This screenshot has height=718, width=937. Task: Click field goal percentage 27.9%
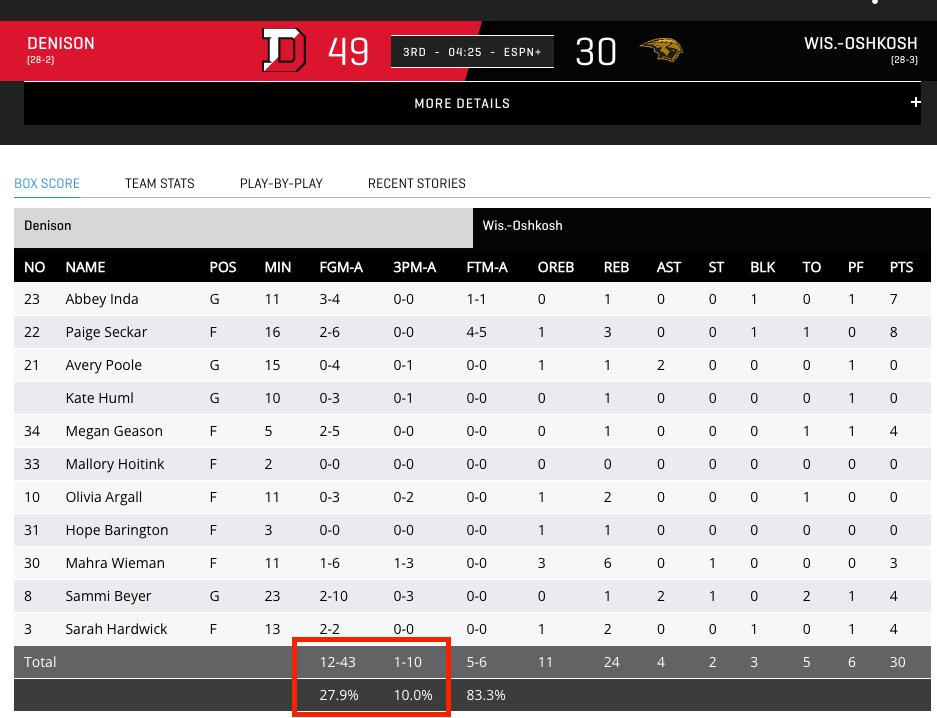pyautogui.click(x=339, y=695)
